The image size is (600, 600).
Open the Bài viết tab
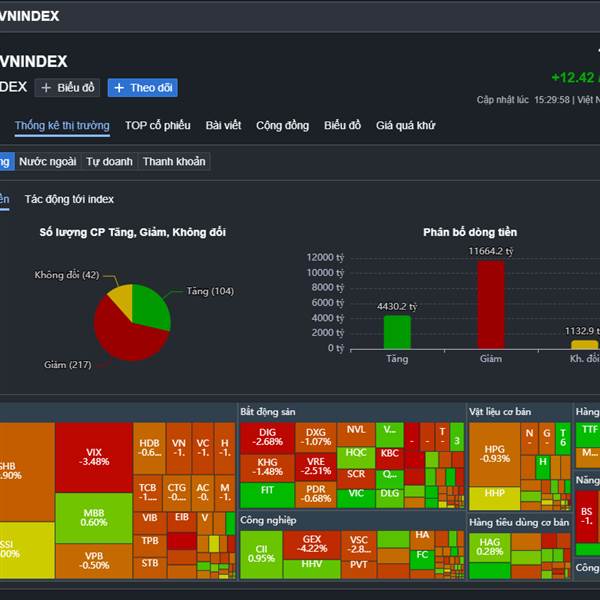223,126
